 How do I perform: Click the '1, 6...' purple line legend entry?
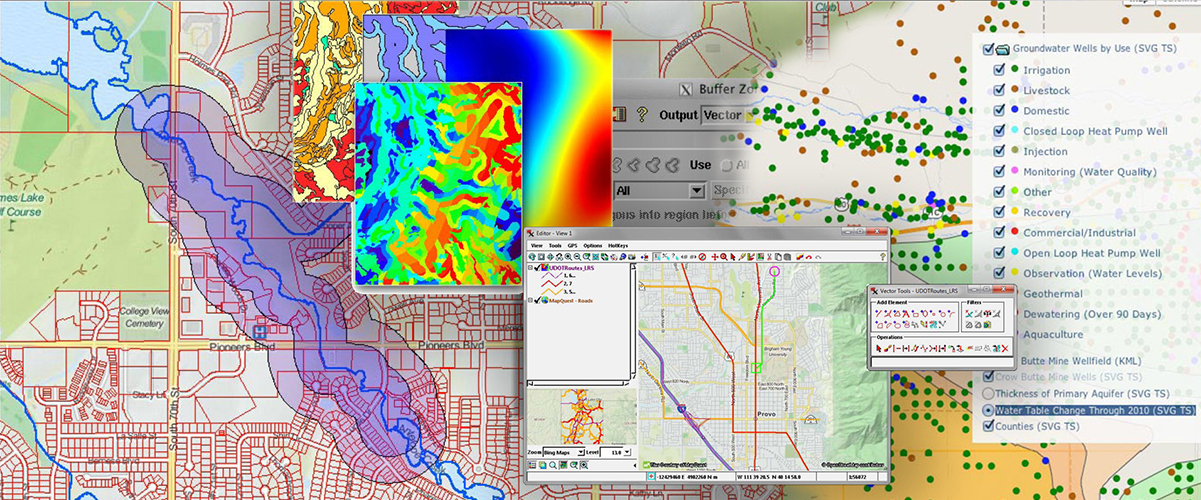559,275
